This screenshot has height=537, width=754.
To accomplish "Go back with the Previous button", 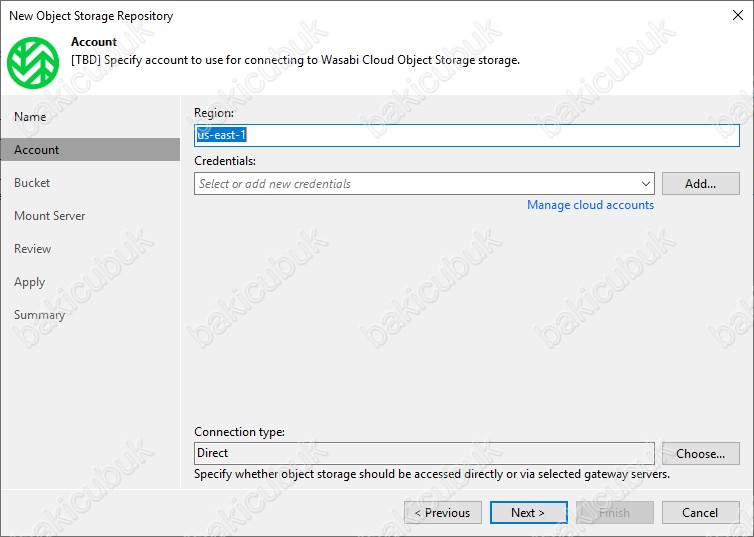I will (x=443, y=512).
